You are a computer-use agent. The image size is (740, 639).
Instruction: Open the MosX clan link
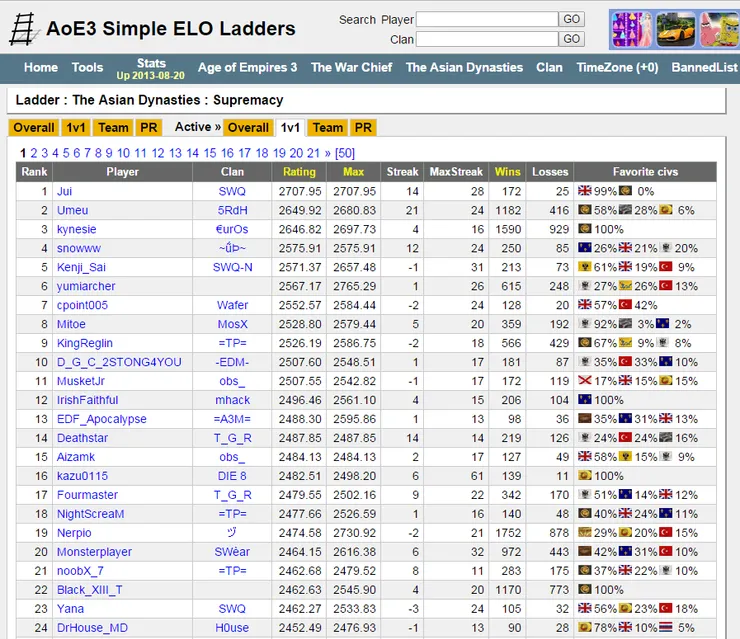tap(232, 324)
